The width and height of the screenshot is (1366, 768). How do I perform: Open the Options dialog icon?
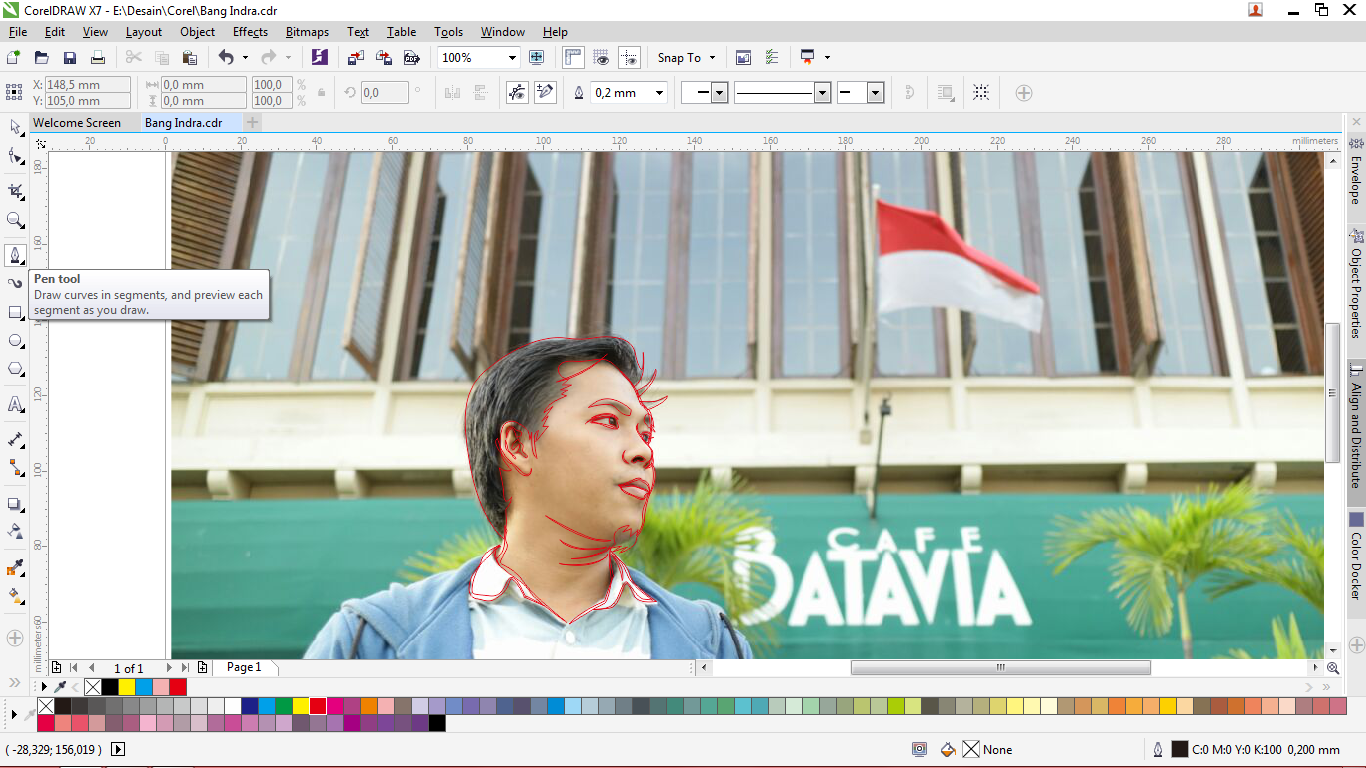tap(771, 58)
